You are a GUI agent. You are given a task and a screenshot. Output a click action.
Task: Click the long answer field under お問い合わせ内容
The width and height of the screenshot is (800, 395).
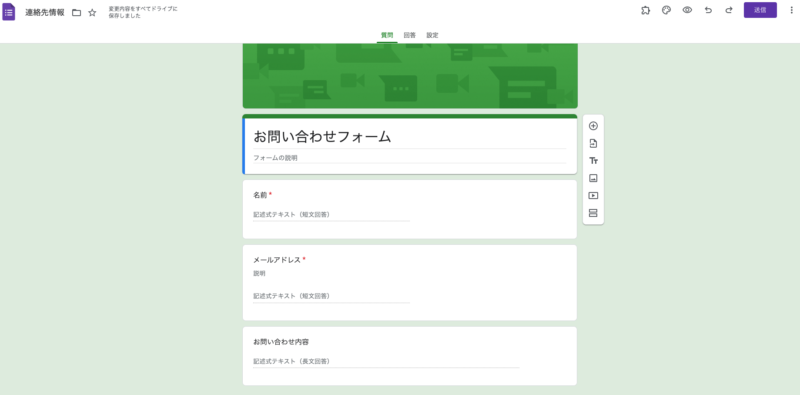(x=386, y=361)
